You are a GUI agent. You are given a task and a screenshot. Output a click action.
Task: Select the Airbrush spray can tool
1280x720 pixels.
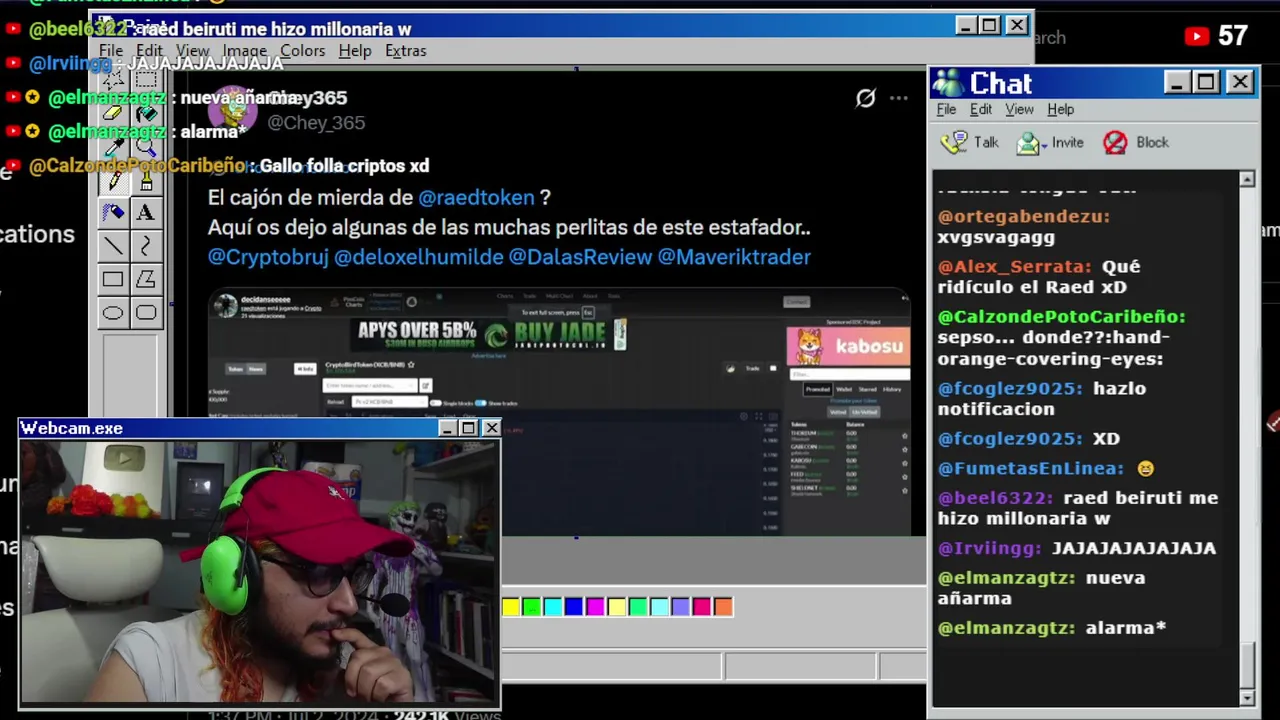113,213
